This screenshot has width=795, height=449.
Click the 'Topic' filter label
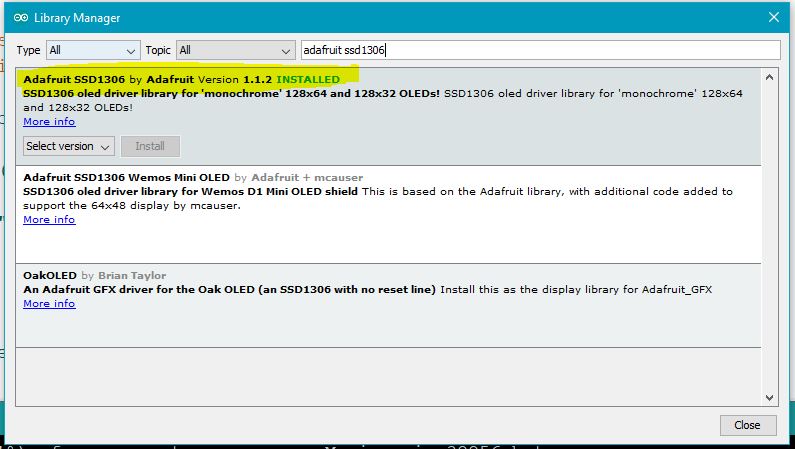point(158,50)
